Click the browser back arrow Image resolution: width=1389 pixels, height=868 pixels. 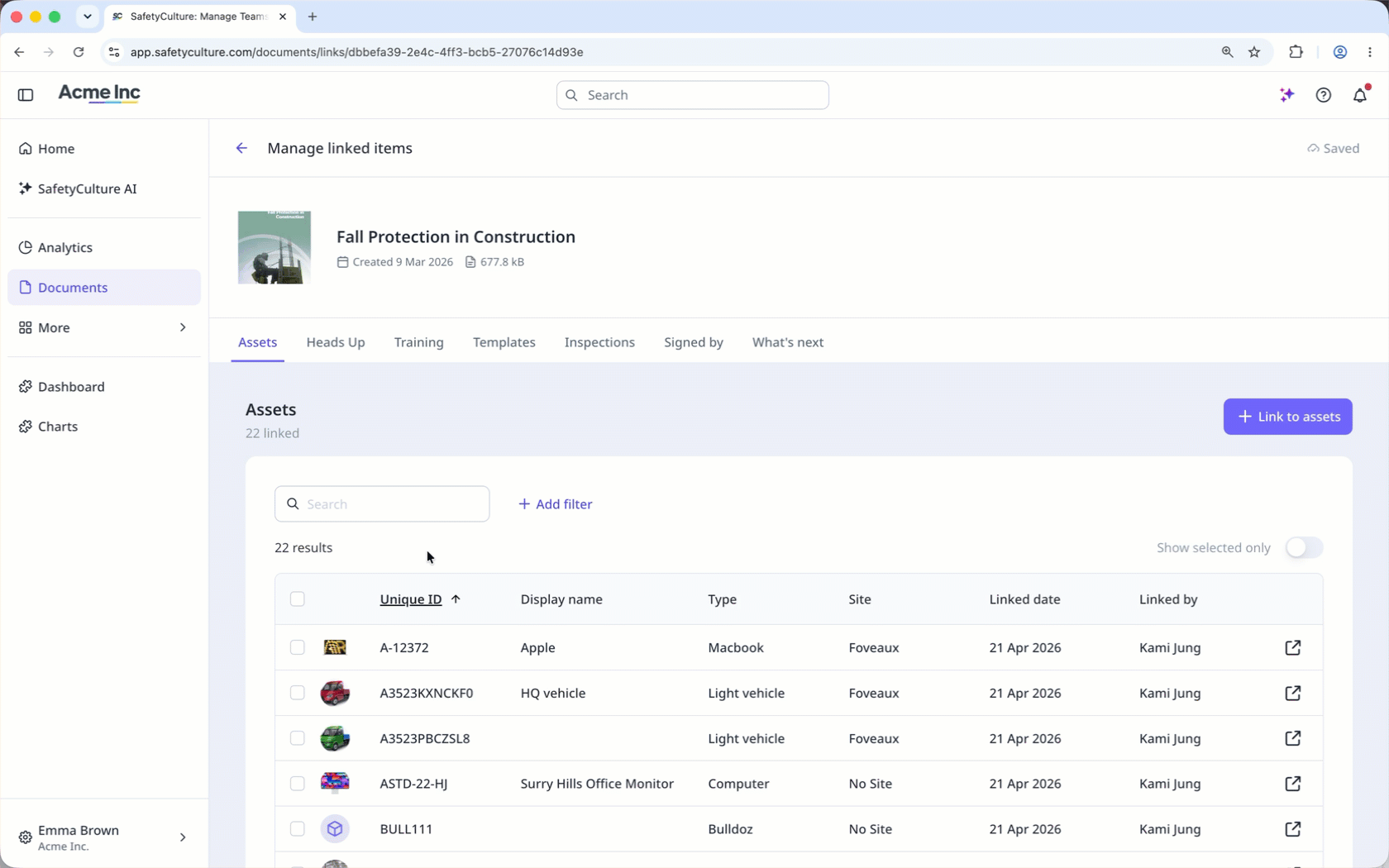coord(19,52)
